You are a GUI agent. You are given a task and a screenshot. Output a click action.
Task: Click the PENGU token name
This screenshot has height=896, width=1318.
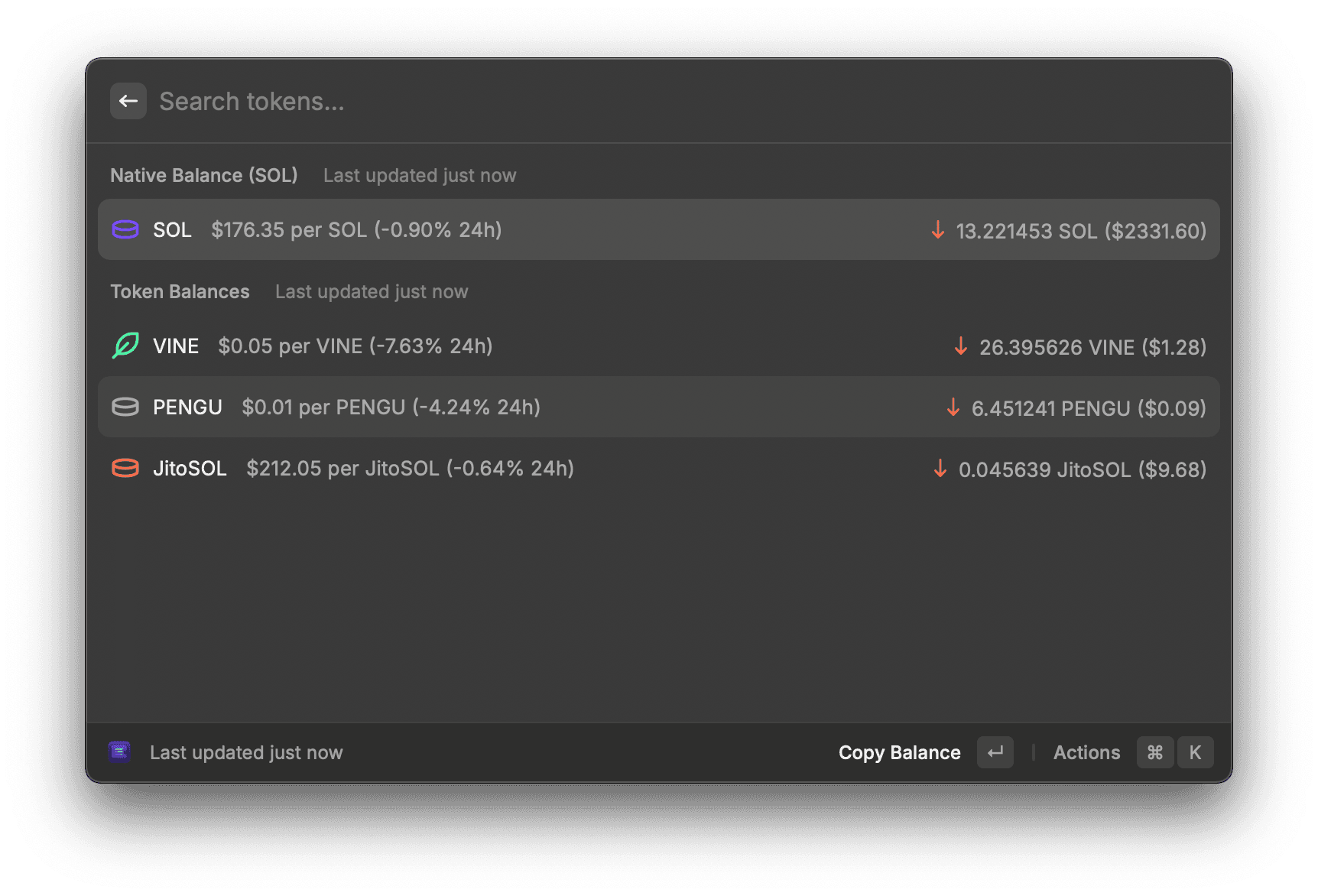187,407
